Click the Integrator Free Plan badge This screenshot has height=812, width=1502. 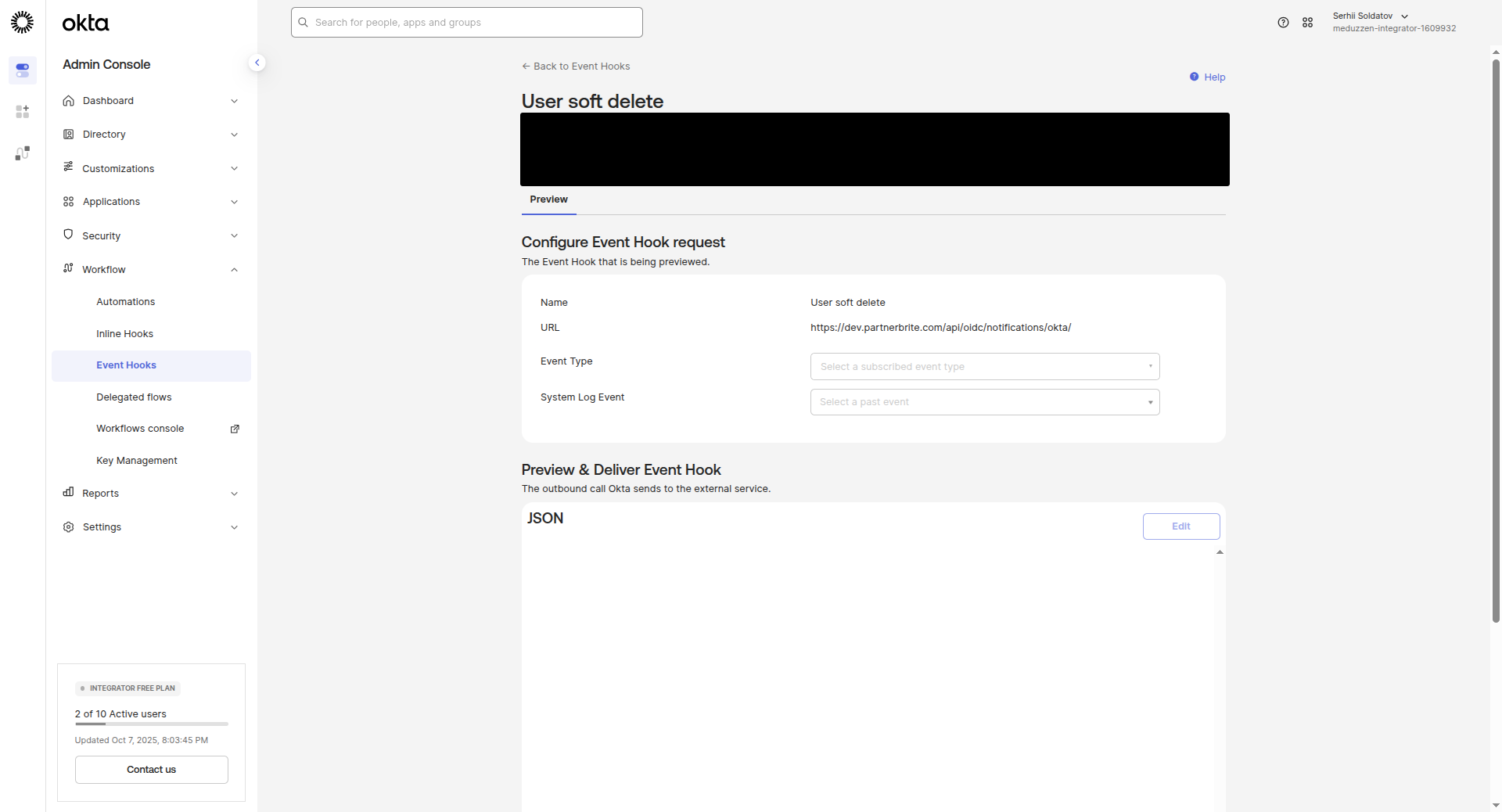pyautogui.click(x=128, y=688)
